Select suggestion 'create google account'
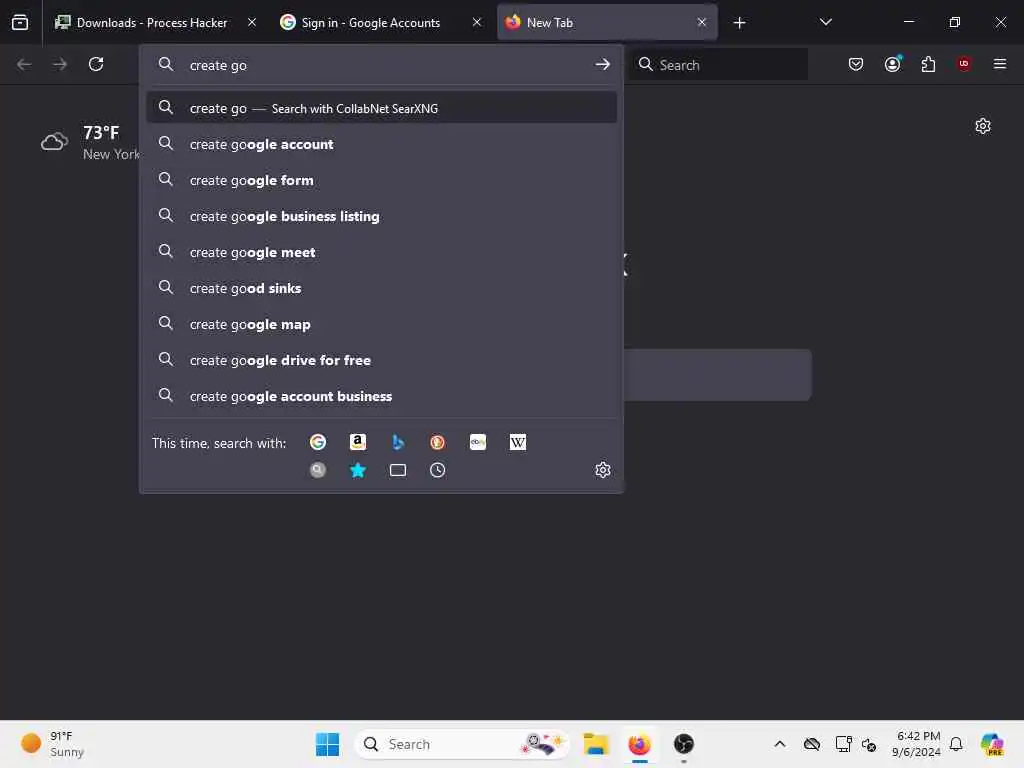1024x768 pixels. [381, 144]
